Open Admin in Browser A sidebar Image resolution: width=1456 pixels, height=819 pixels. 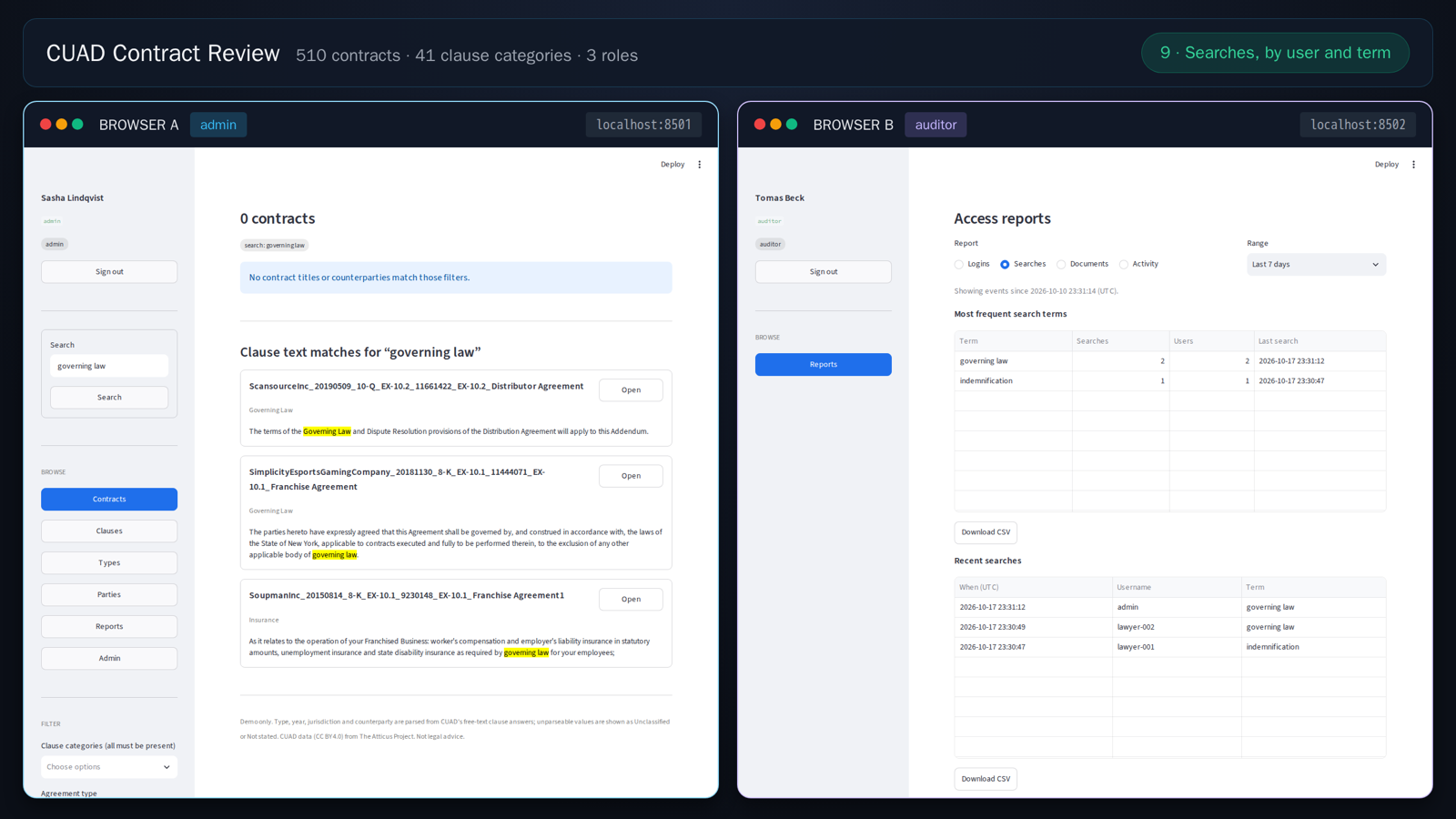pyautogui.click(x=109, y=659)
